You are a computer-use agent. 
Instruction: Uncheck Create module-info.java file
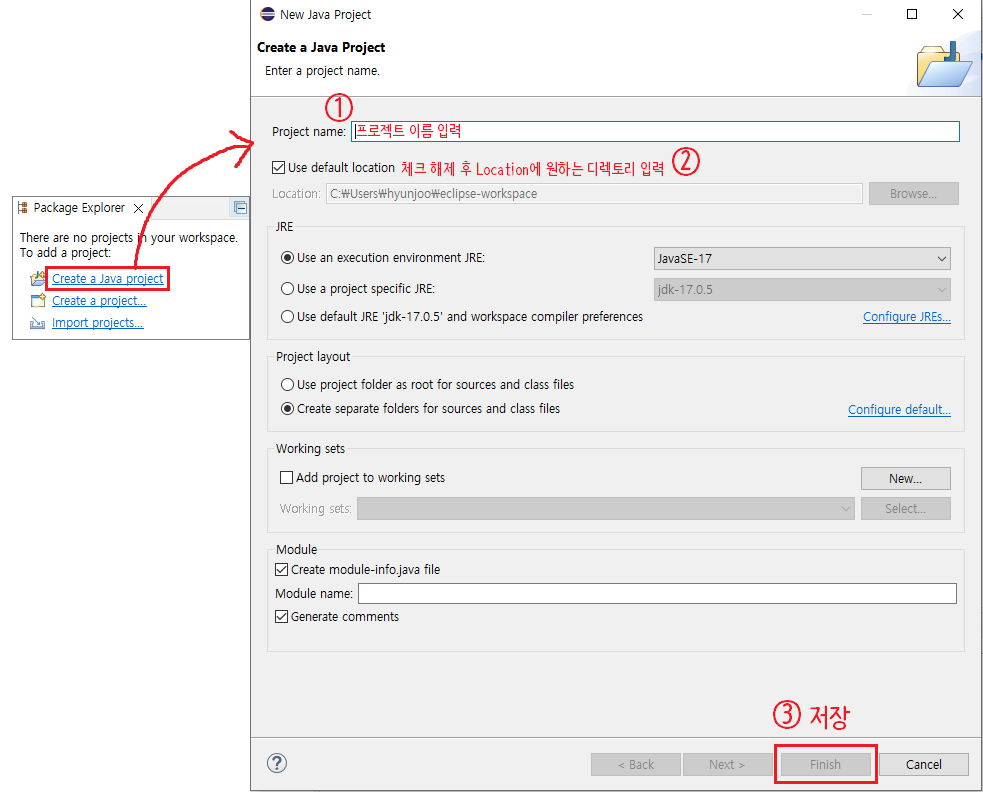click(281, 569)
